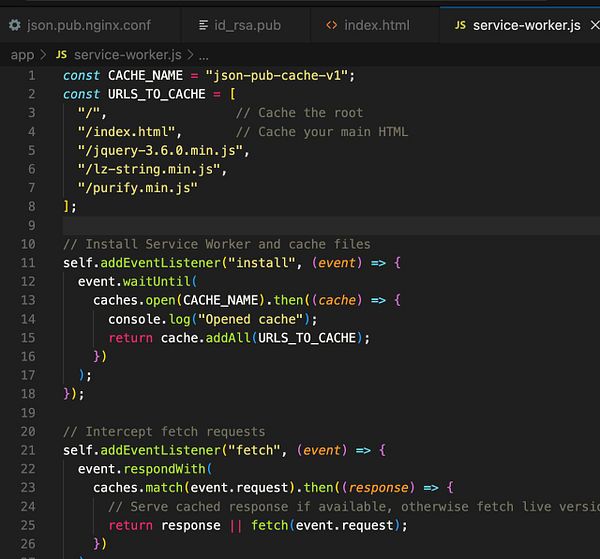Screen dimensions: 600x559
Task: Expand the ellipsis breadcrumb symbol list
Action: pyautogui.click(x=204, y=55)
